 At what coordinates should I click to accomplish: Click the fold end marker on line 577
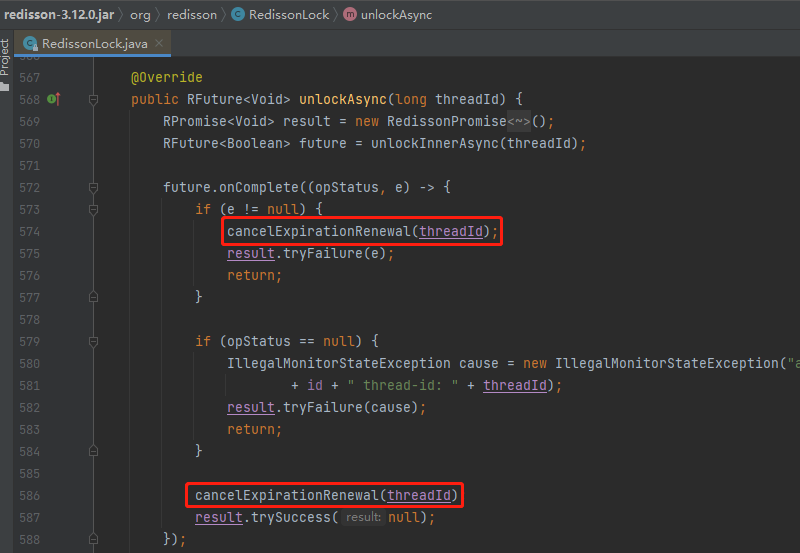pos(93,297)
